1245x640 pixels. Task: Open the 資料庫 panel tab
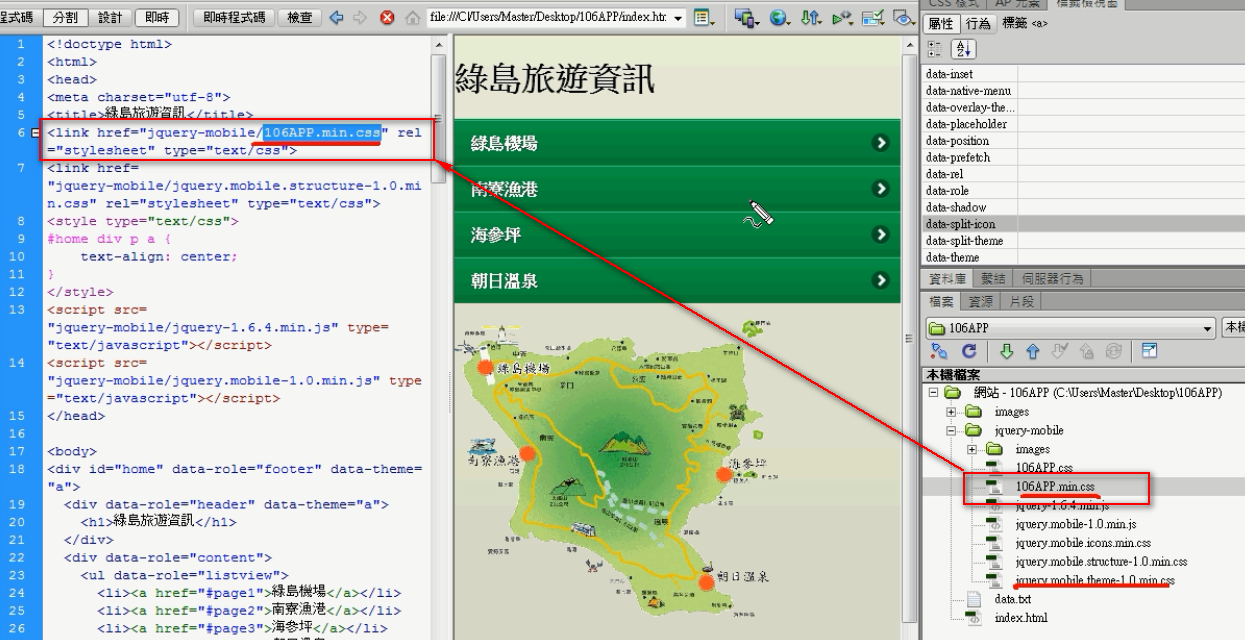pyautogui.click(x=948, y=278)
